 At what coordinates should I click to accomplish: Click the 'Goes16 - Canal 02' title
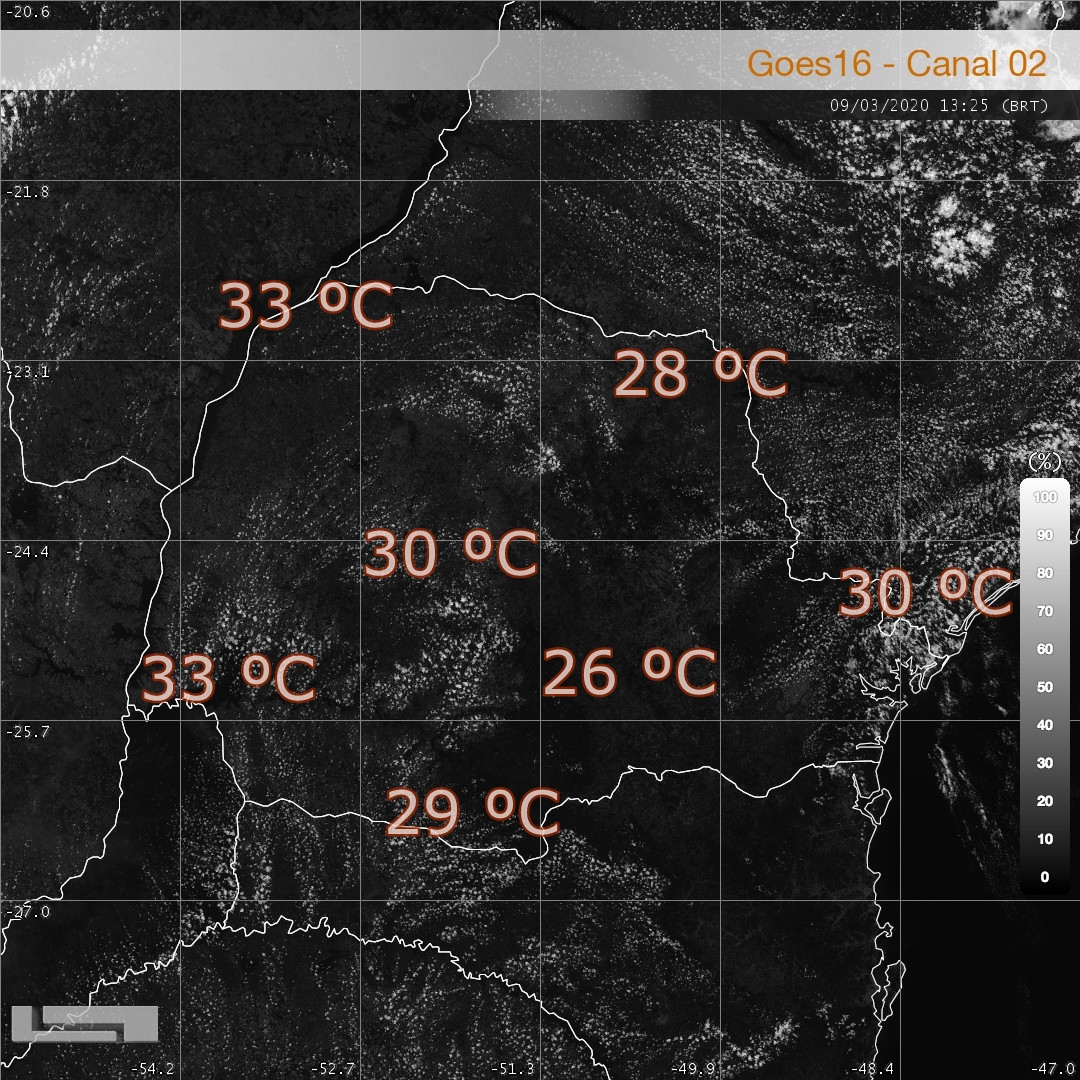(897, 63)
